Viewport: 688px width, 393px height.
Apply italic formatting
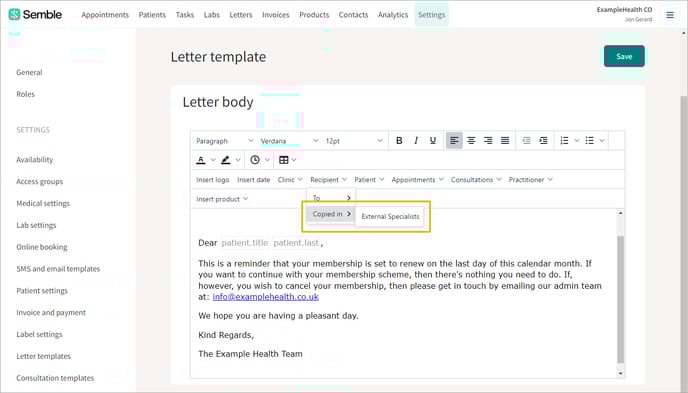click(416, 140)
